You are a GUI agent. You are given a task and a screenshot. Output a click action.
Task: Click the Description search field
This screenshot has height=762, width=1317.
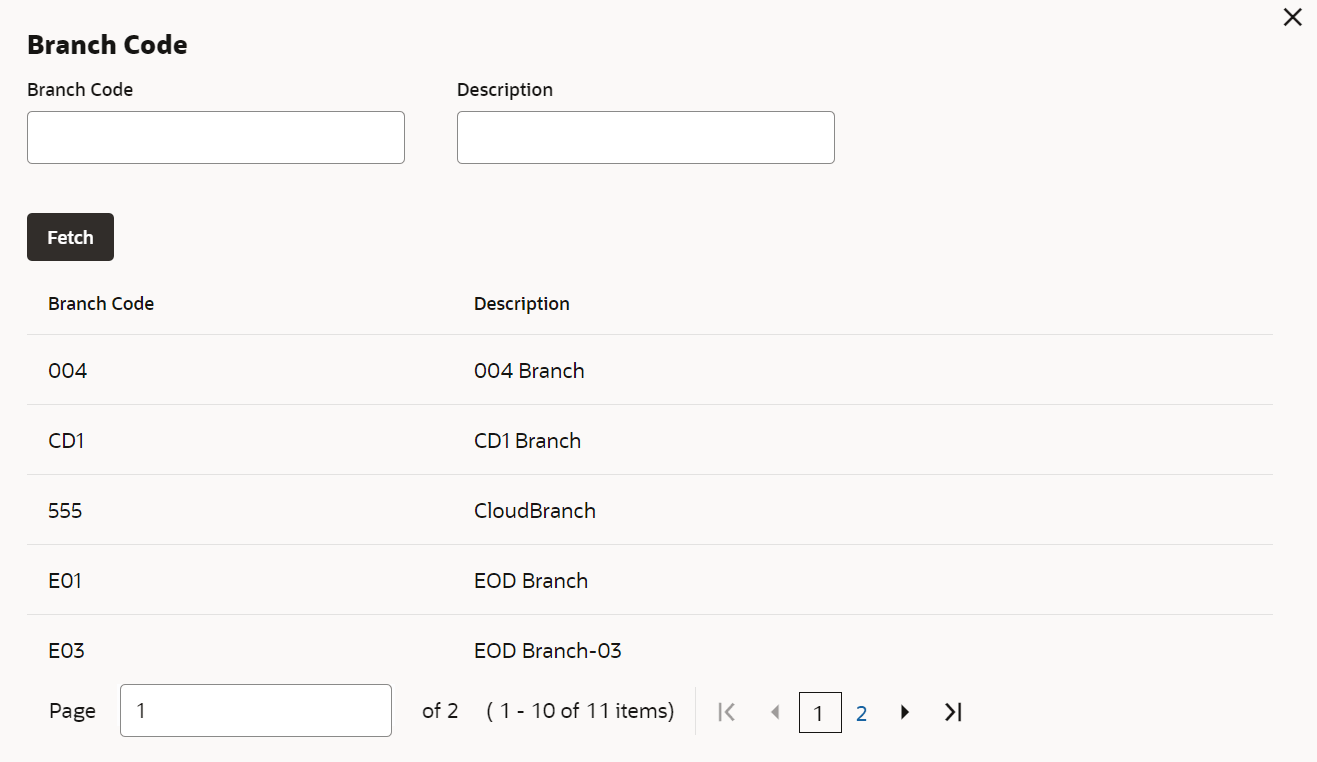pos(645,138)
